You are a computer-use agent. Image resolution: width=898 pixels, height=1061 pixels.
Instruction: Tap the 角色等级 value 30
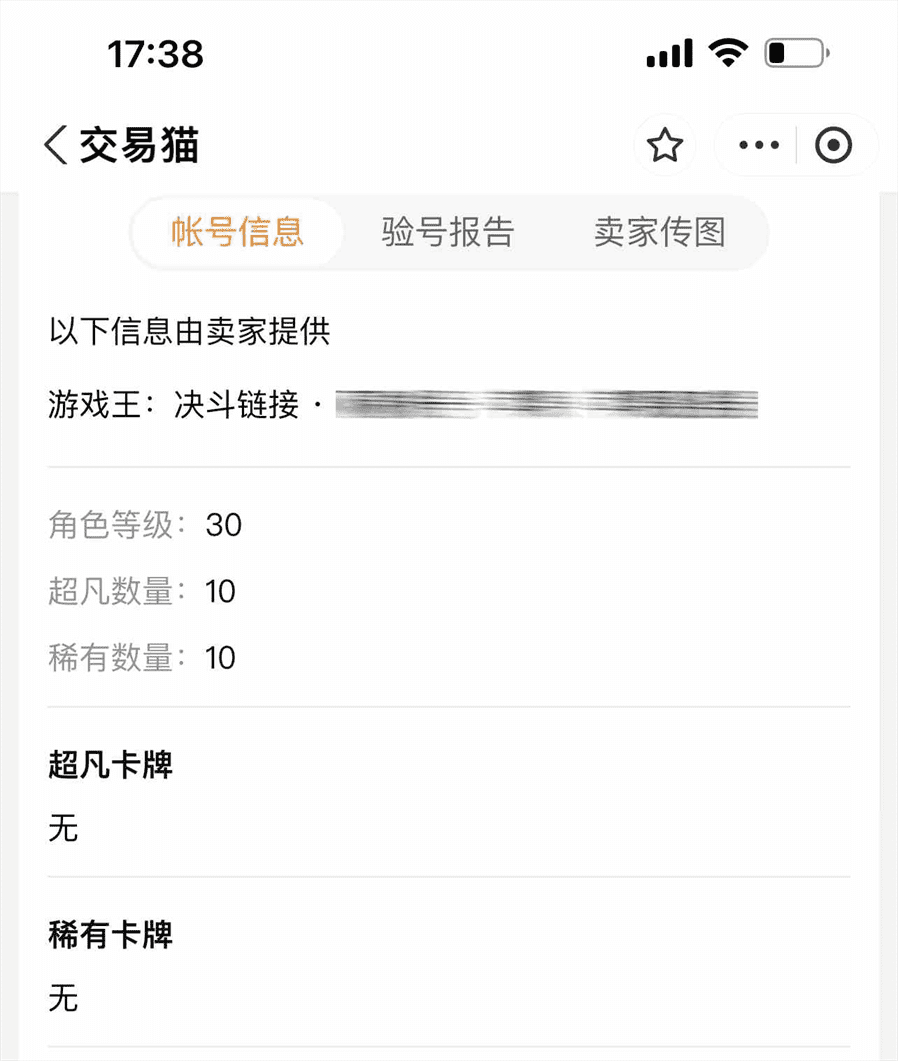(x=224, y=525)
